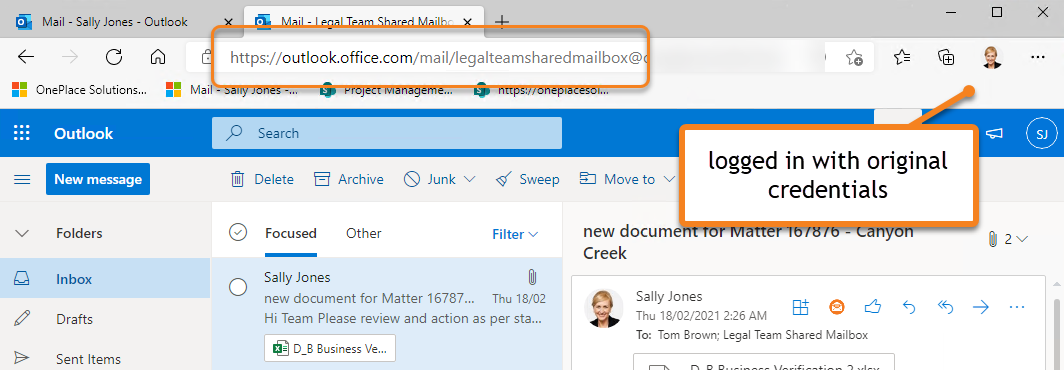Open more actions ellipsis in message
The width and height of the screenshot is (1064, 370).
(1016, 308)
